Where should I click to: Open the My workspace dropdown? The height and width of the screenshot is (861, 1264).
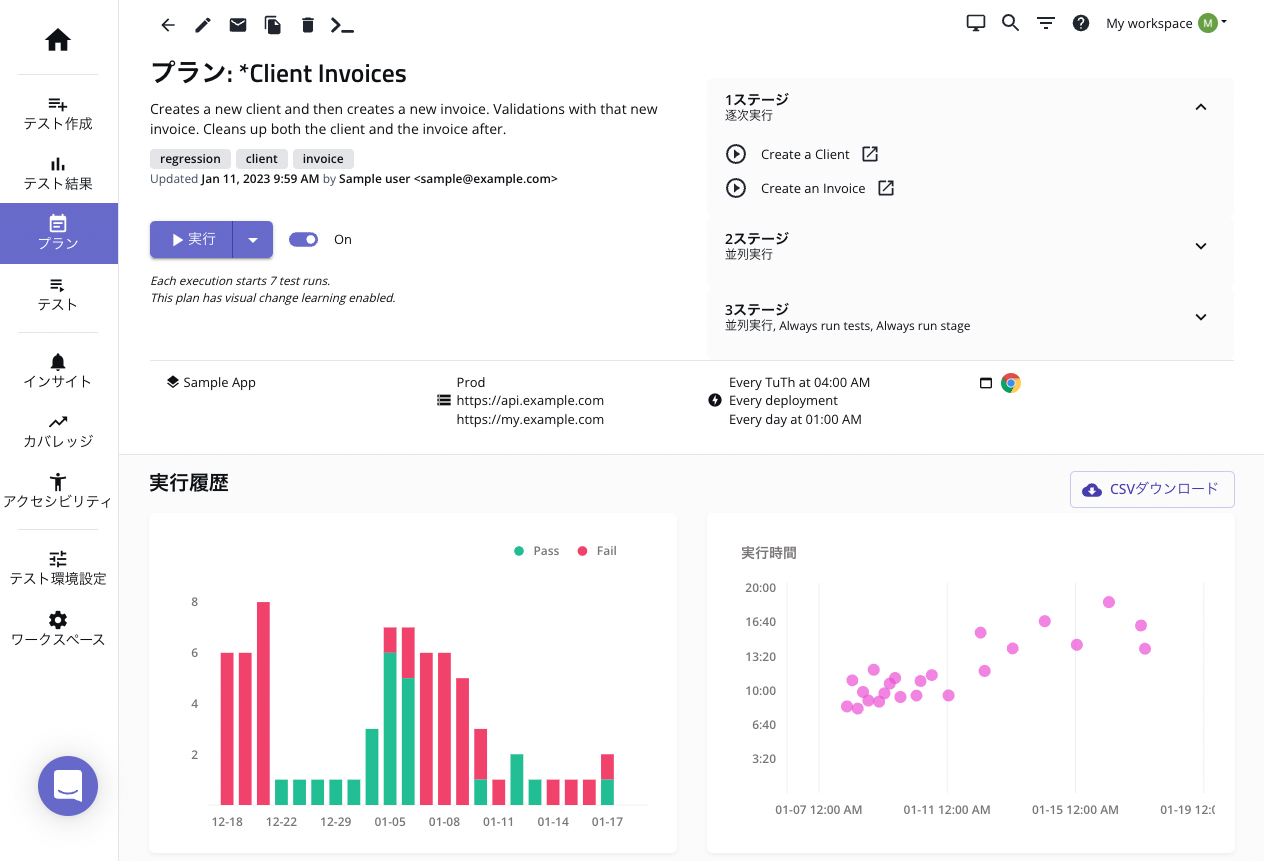coord(1166,23)
